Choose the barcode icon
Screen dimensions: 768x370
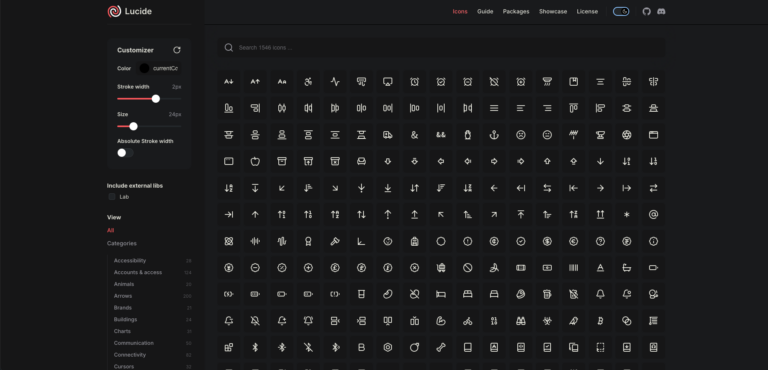point(574,268)
